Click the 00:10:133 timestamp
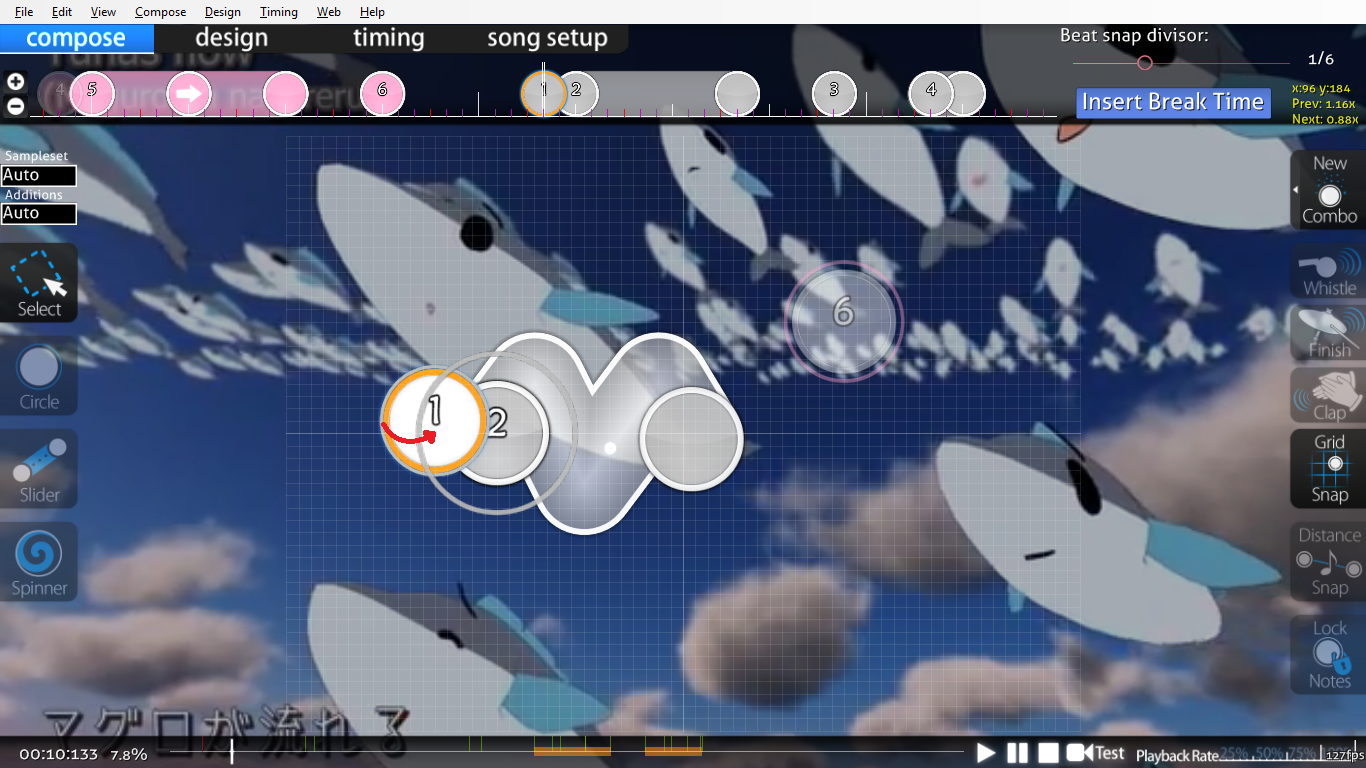Image resolution: width=1366 pixels, height=768 pixels. click(58, 754)
